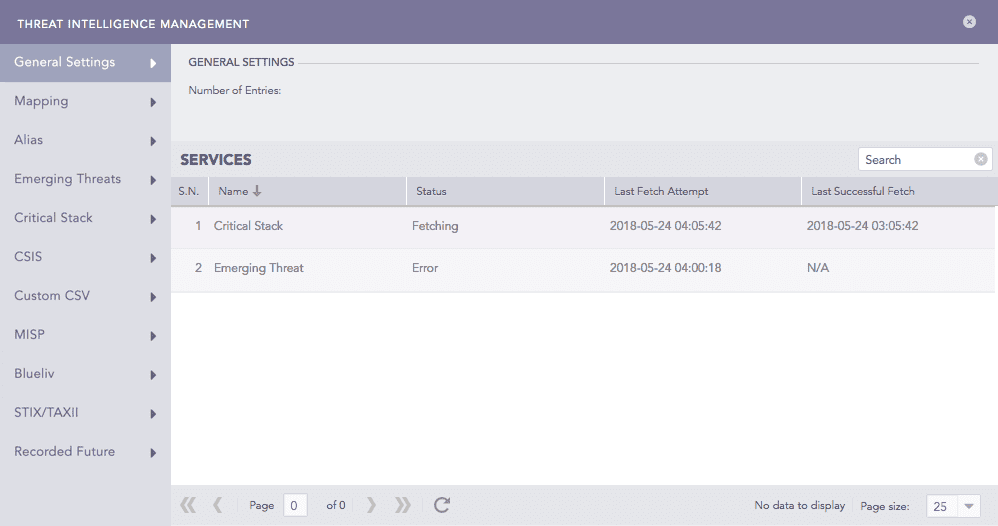Click the 2018-05-24 04:05:42 fetch attempt cell
The width and height of the screenshot is (998, 526).
(x=665, y=226)
